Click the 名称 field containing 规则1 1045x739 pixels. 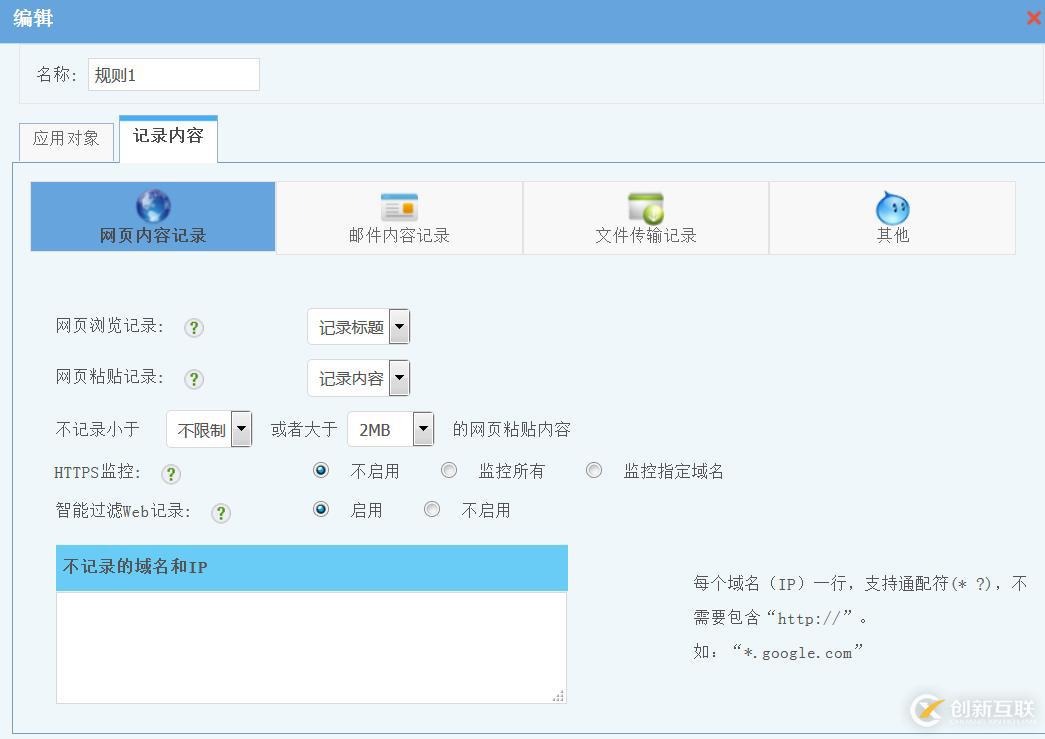tap(174, 75)
